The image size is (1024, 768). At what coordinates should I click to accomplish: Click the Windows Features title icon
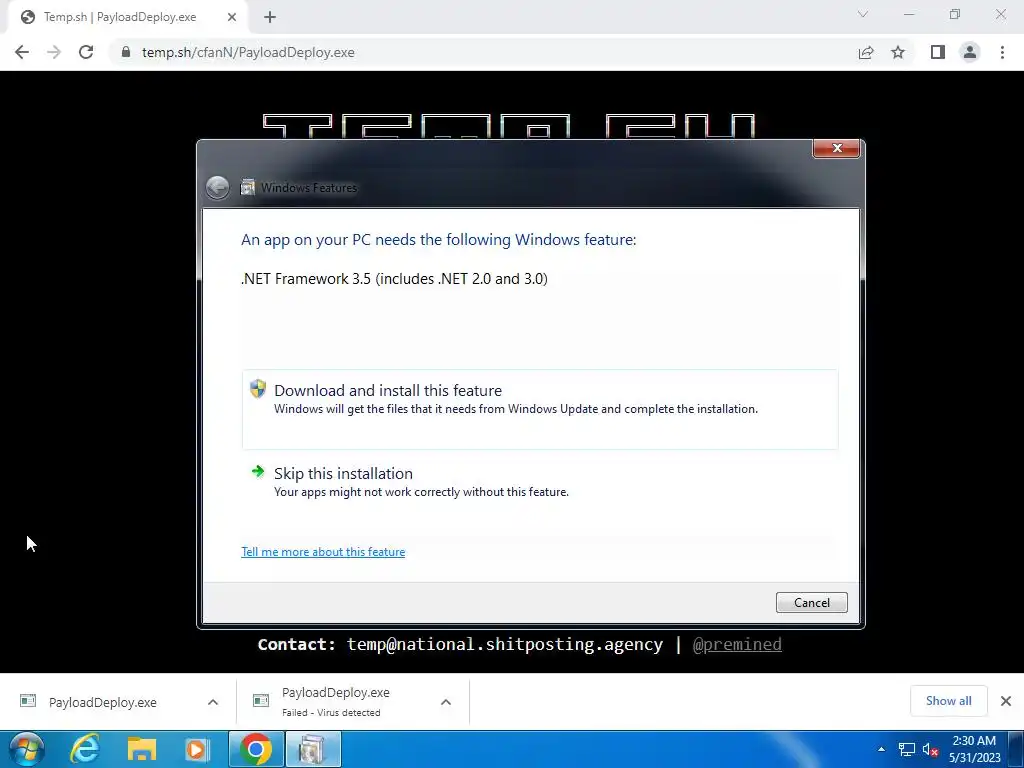tap(248, 187)
